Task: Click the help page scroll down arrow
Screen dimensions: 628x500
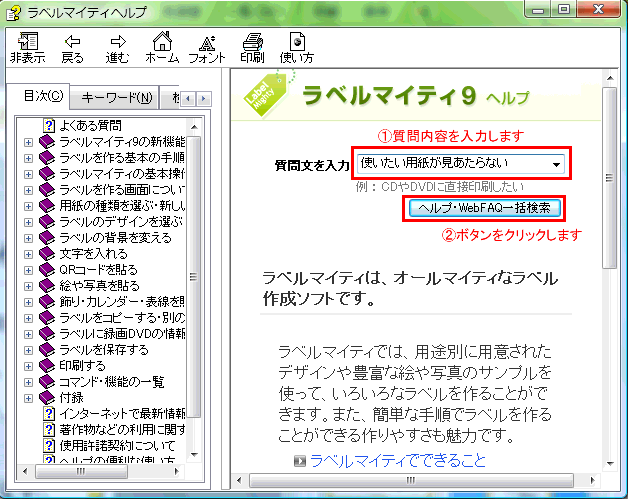Action: tap(610, 464)
